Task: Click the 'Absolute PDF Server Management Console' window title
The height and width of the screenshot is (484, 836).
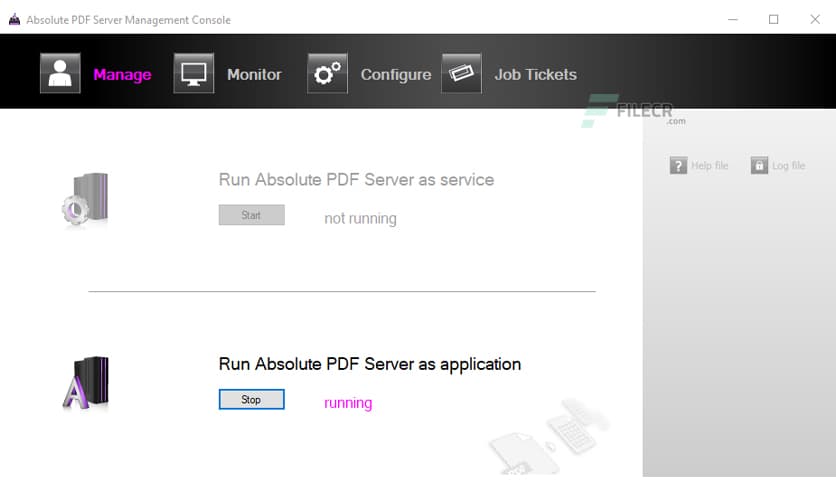Action: click(128, 20)
